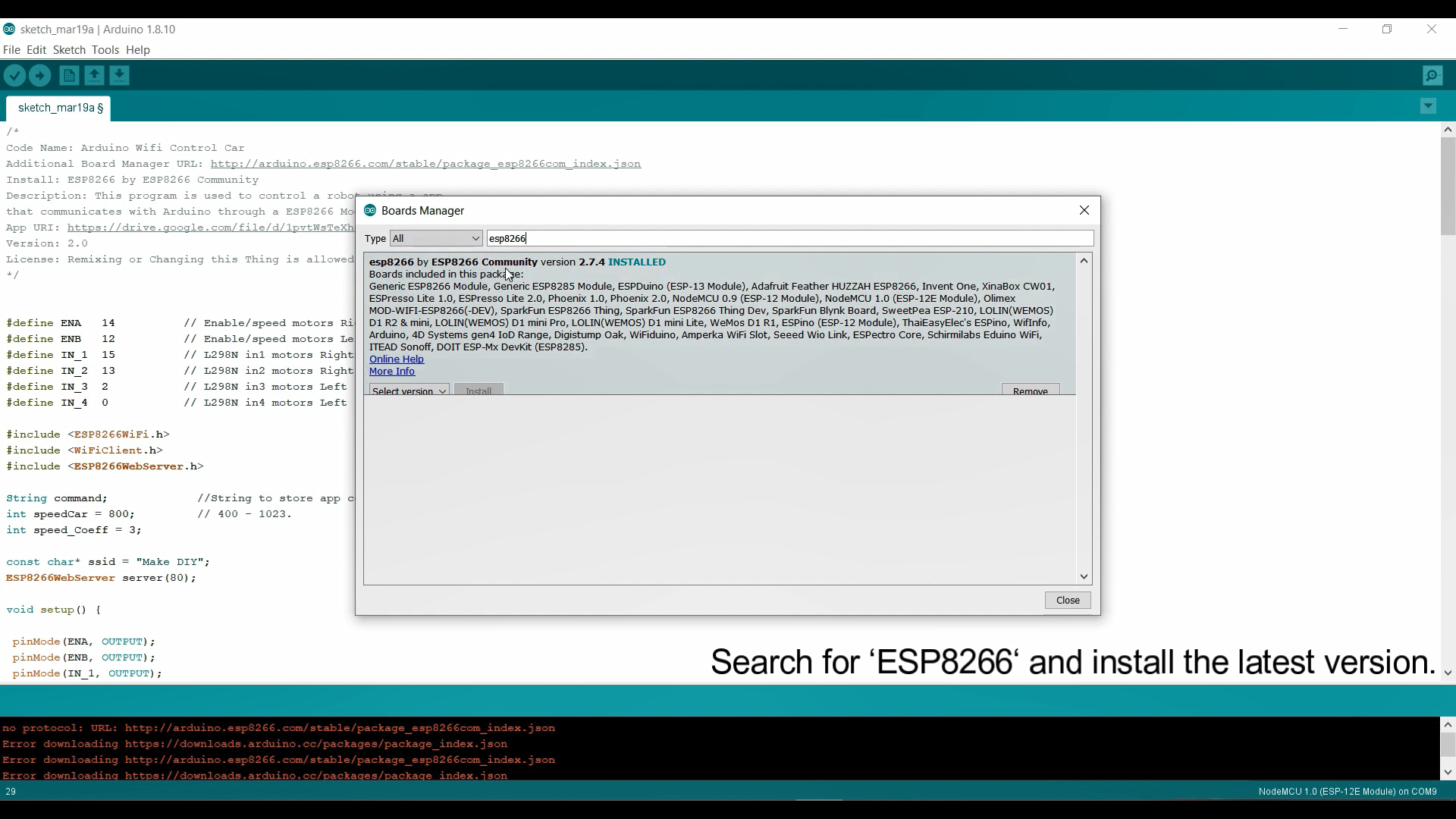Open a sketch using the up-arrow toolbar icon
The height and width of the screenshot is (819, 1456).
94,75
